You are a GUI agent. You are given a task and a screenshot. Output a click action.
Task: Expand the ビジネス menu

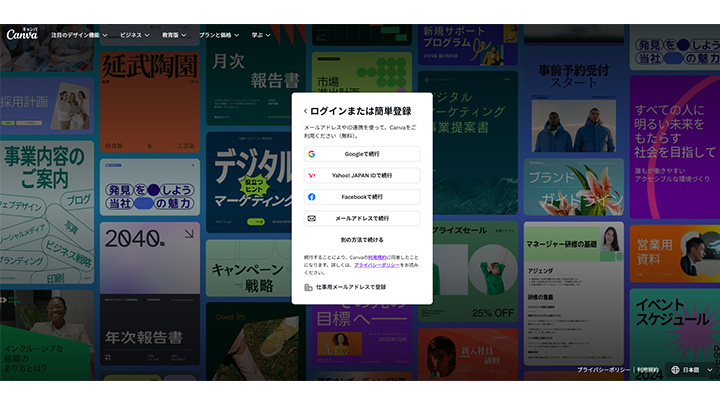tap(135, 35)
